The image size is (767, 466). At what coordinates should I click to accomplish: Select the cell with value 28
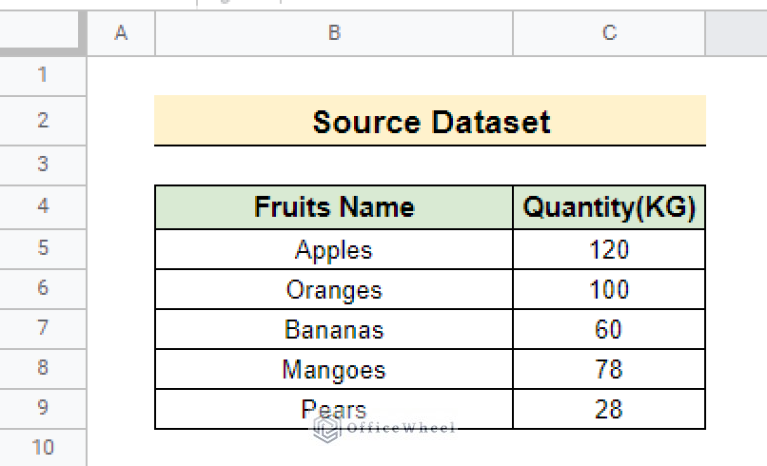(609, 409)
